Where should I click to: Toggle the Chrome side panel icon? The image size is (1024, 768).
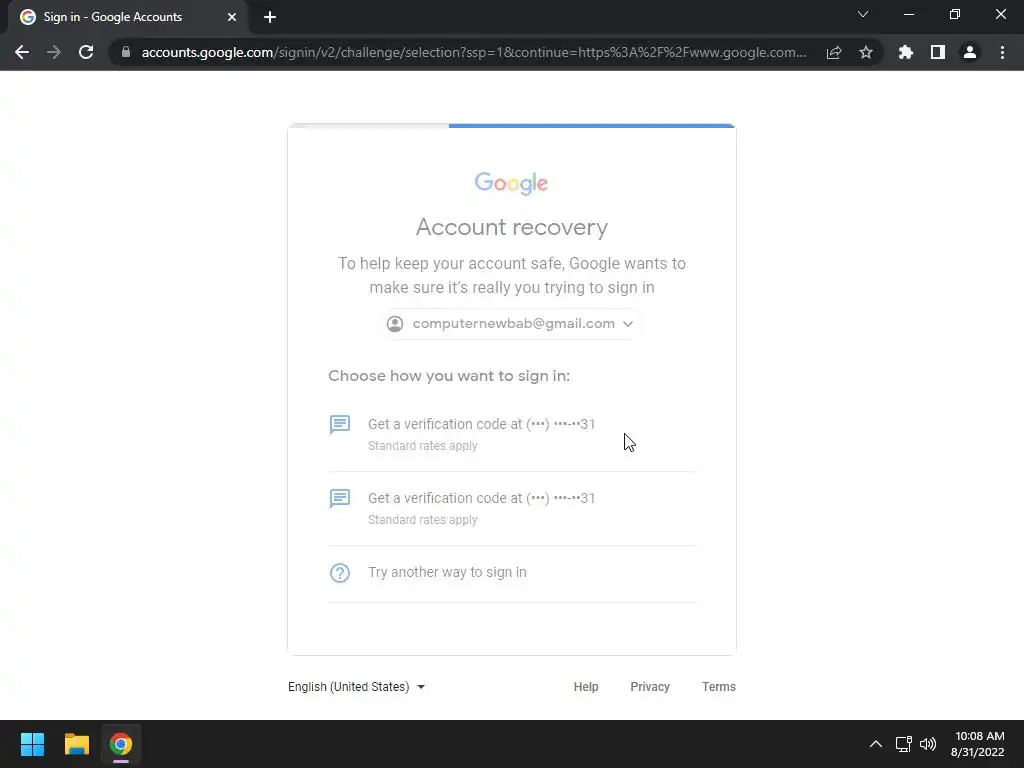(938, 52)
